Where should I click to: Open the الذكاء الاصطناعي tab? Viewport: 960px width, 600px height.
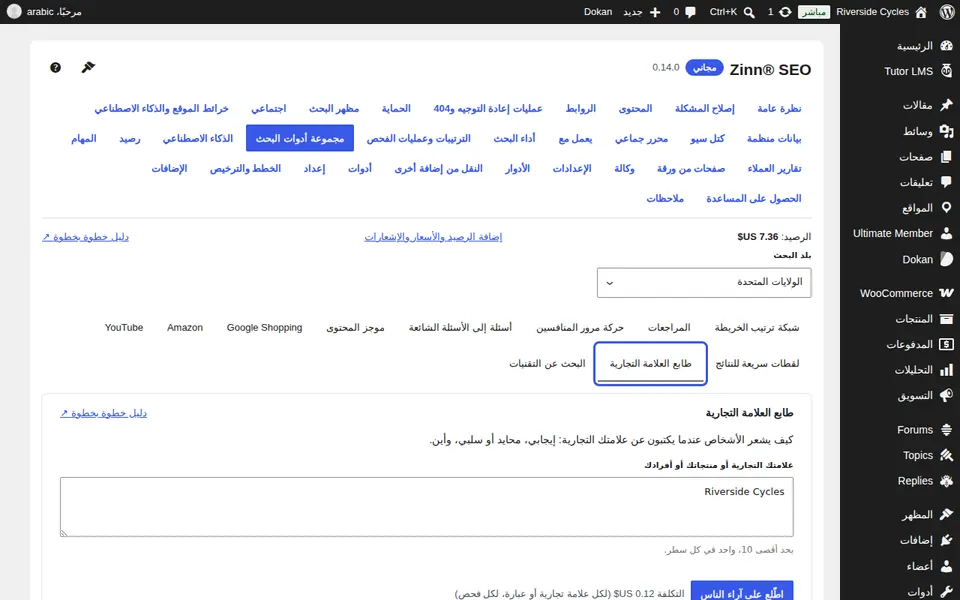click(x=198, y=138)
